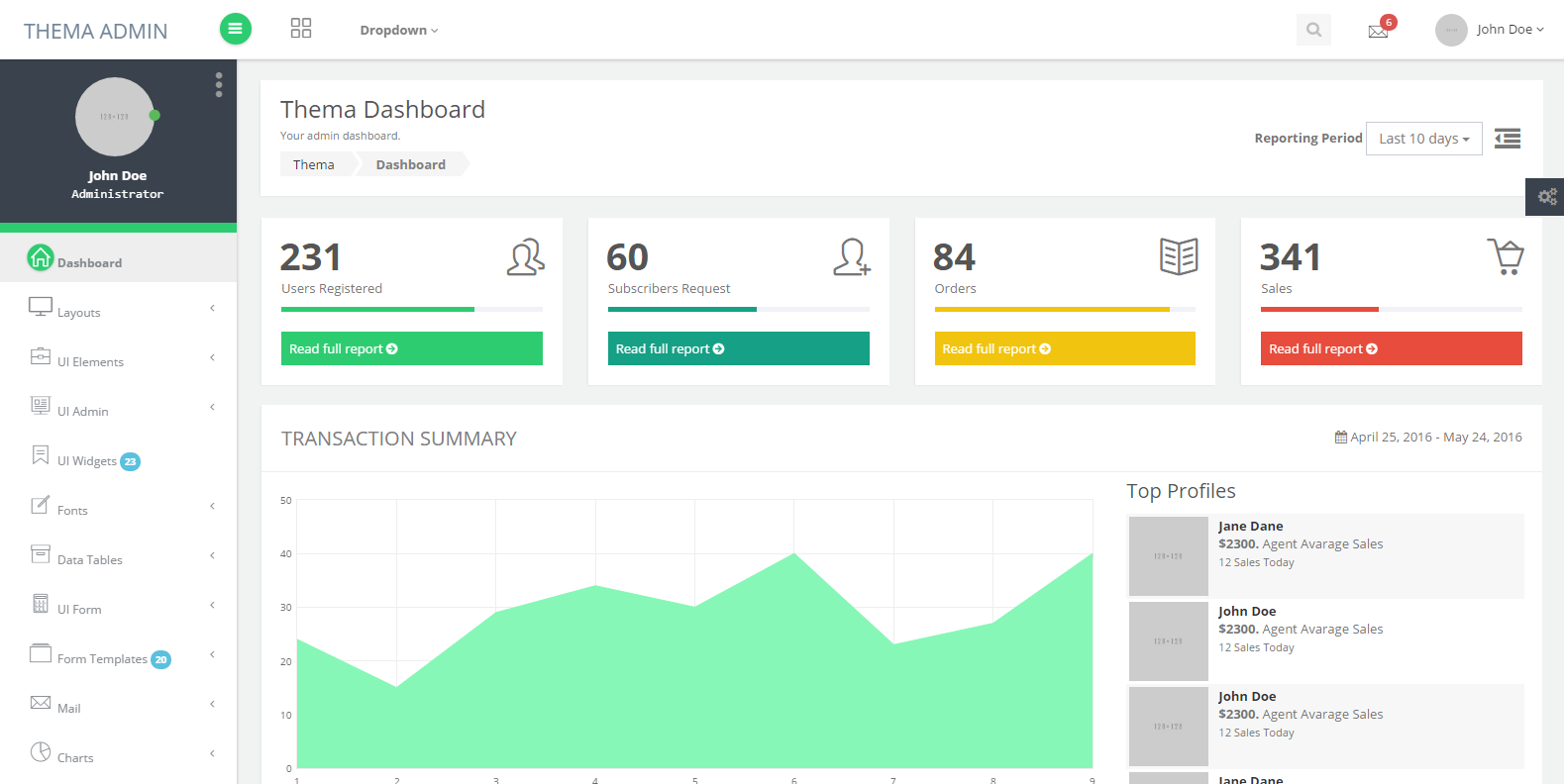Click the search magnifier icon
Viewport: 1564px width, 784px height.
(1313, 30)
